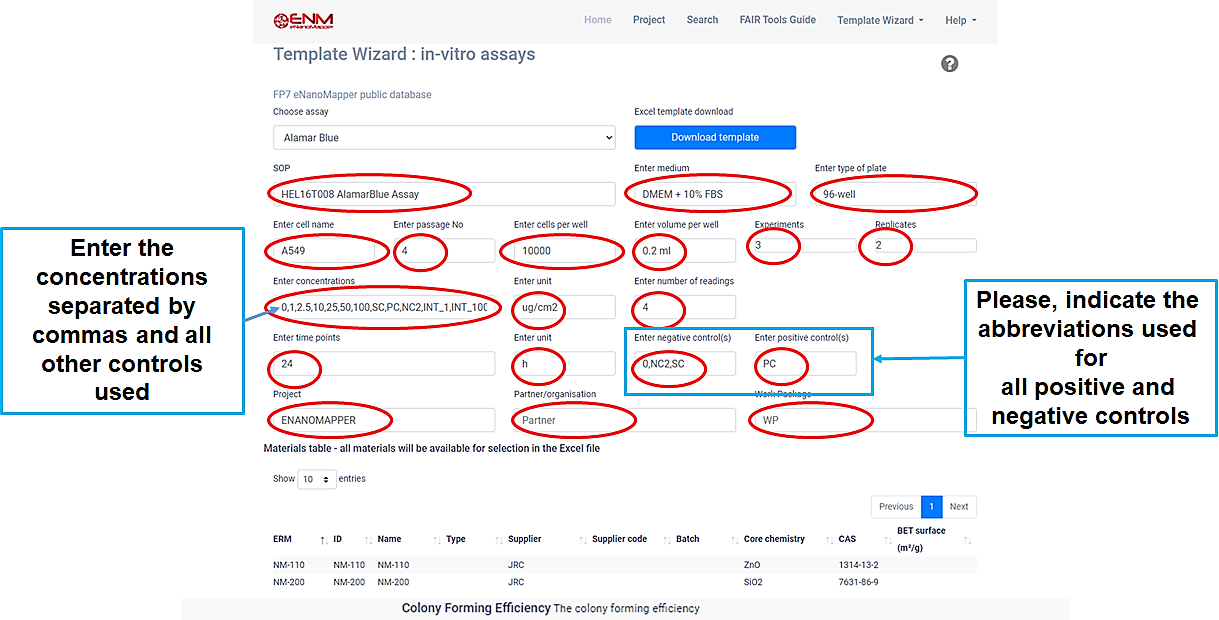The image size is (1219, 620).
Task: Change the Show entries count selector
Action: tap(317, 479)
